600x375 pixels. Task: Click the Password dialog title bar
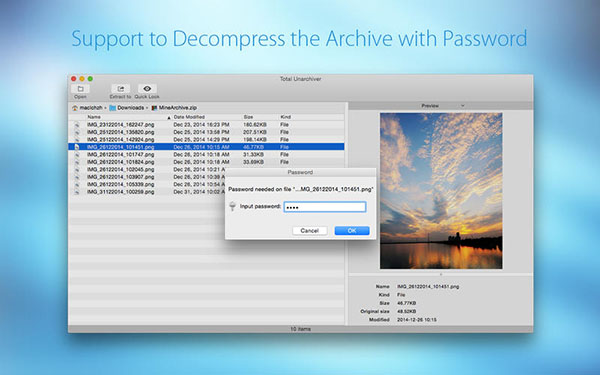click(x=300, y=172)
